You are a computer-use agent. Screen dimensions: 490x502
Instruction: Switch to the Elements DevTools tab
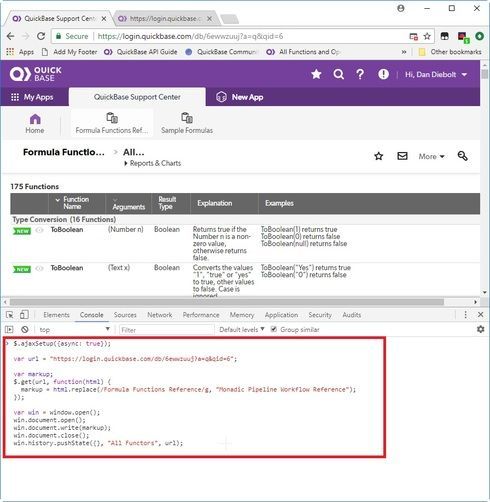[x=56, y=315]
